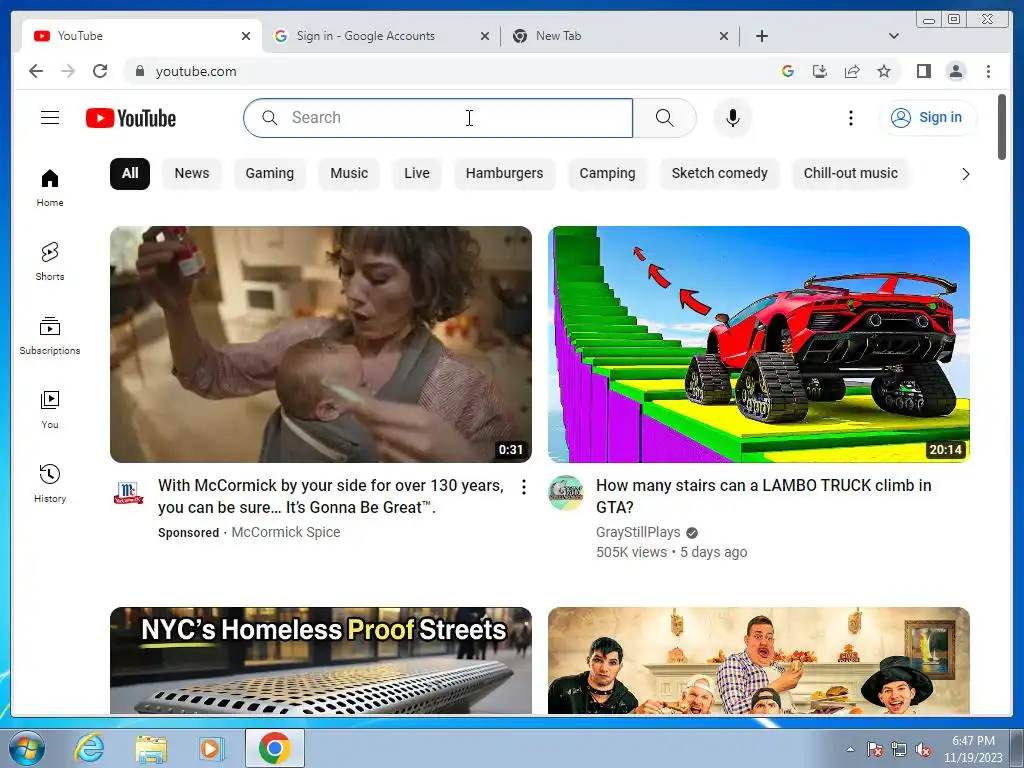Open the taskbar clock showing 6:47 PM
Screen dimensions: 1024x768
point(973,749)
